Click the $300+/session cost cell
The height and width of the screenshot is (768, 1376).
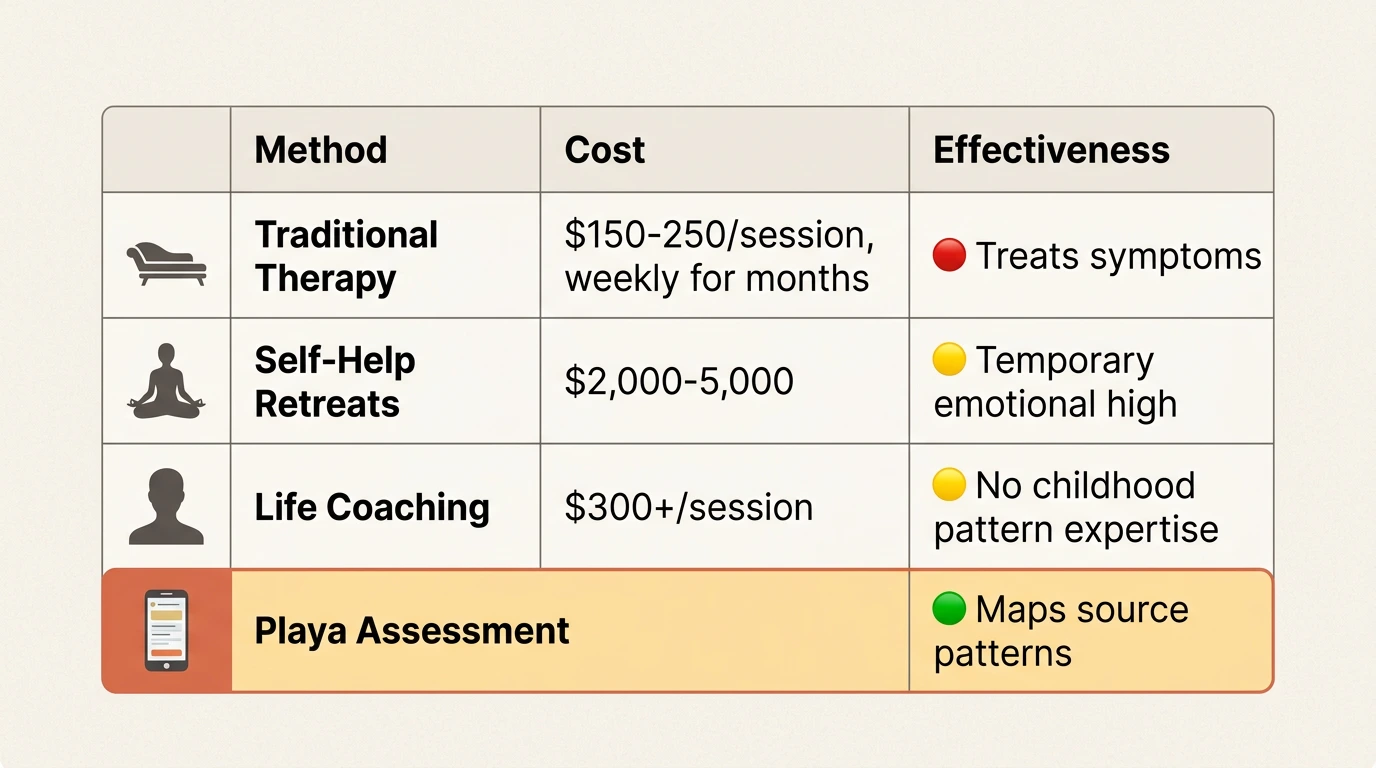click(688, 507)
